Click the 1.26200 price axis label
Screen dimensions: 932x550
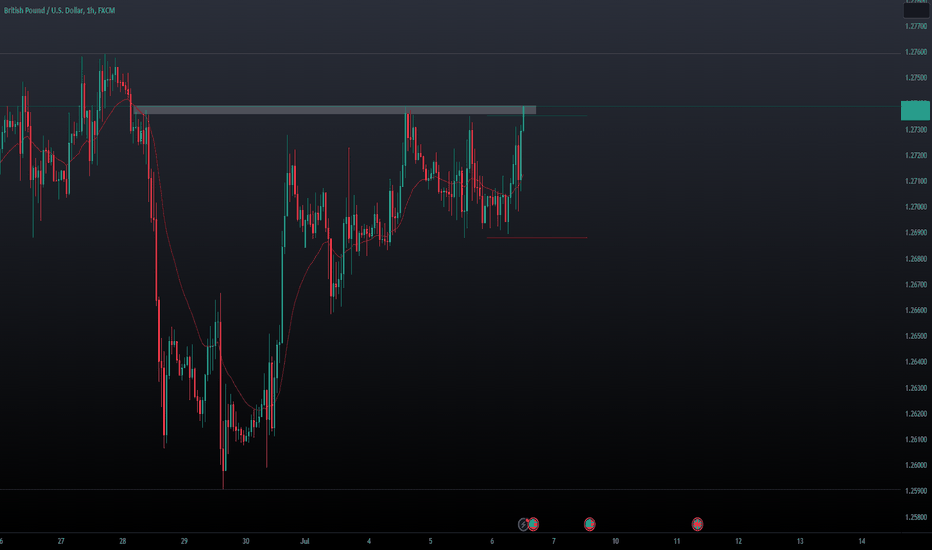pos(916,413)
